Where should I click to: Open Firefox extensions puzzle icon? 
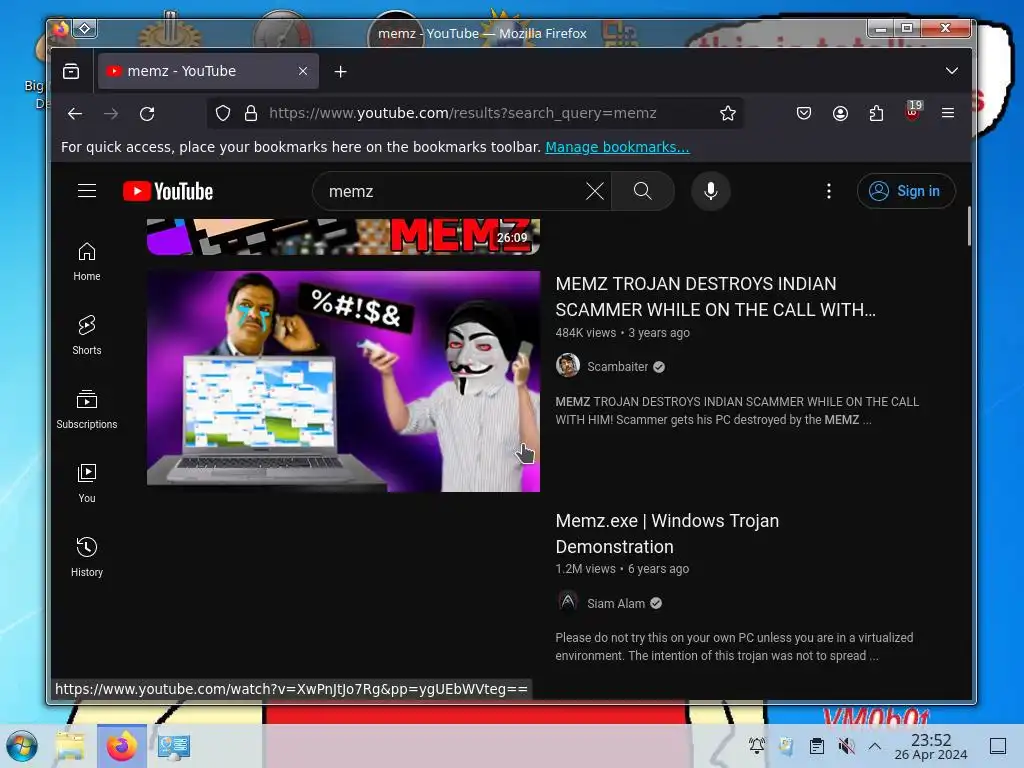coord(876,114)
